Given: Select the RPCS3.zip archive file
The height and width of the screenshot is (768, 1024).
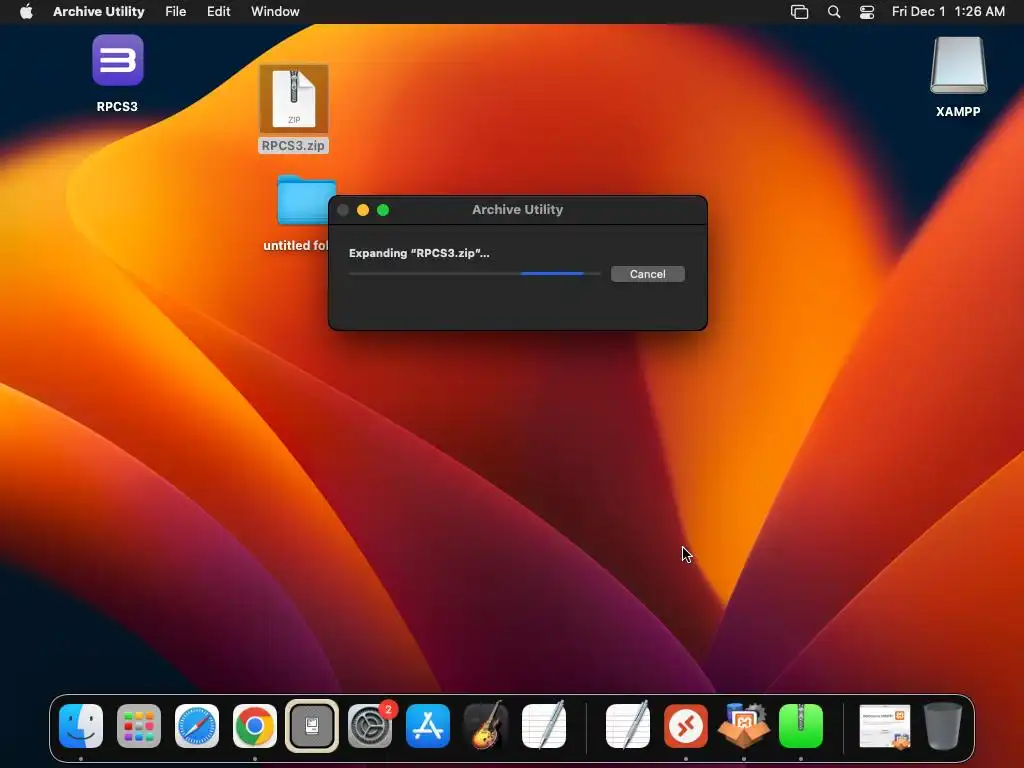Looking at the screenshot, I should 294,99.
